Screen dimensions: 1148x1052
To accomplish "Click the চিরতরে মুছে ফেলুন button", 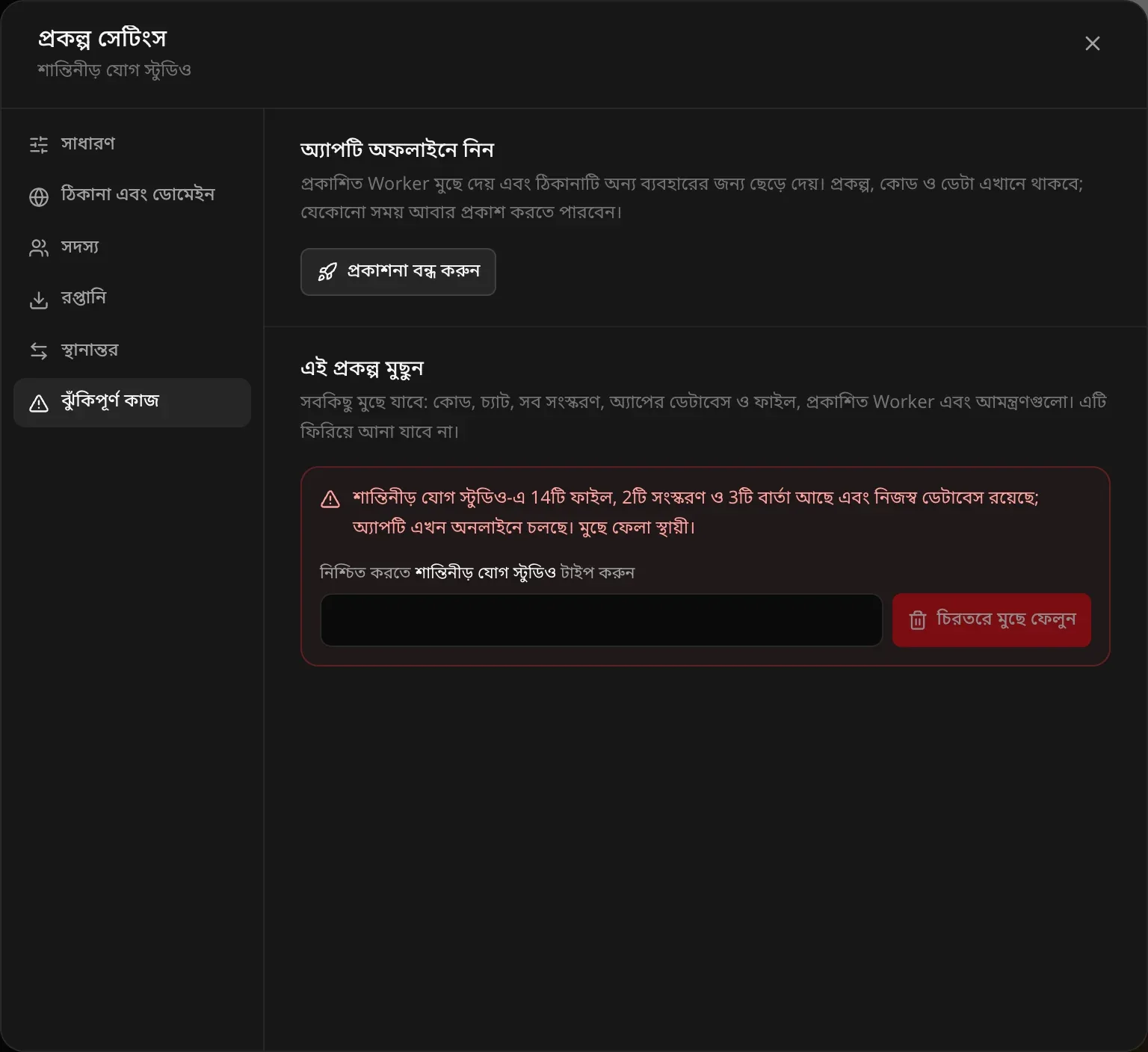I will (x=992, y=620).
